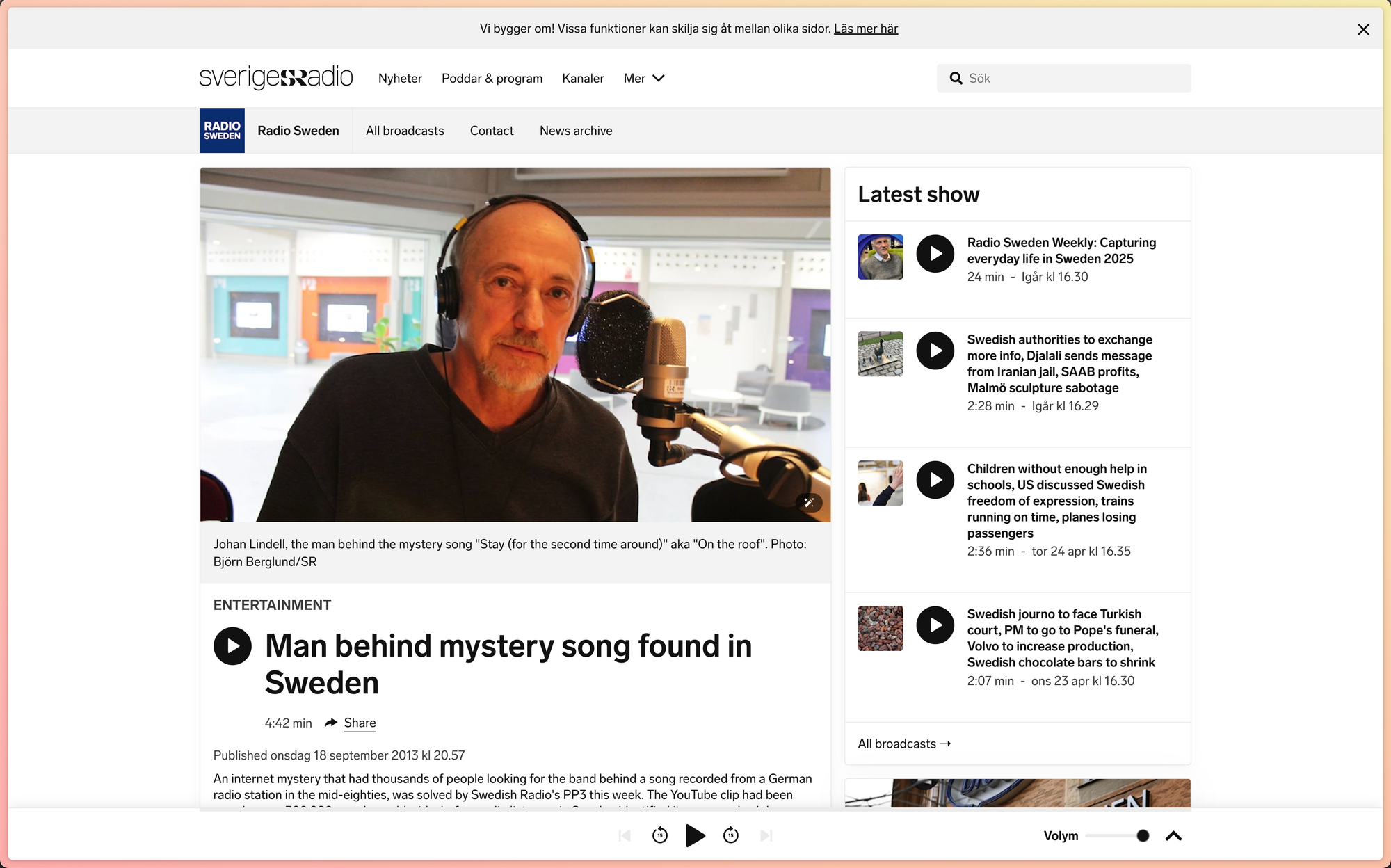Open the All broadcasts tab
The image size is (1391, 868).
405,131
